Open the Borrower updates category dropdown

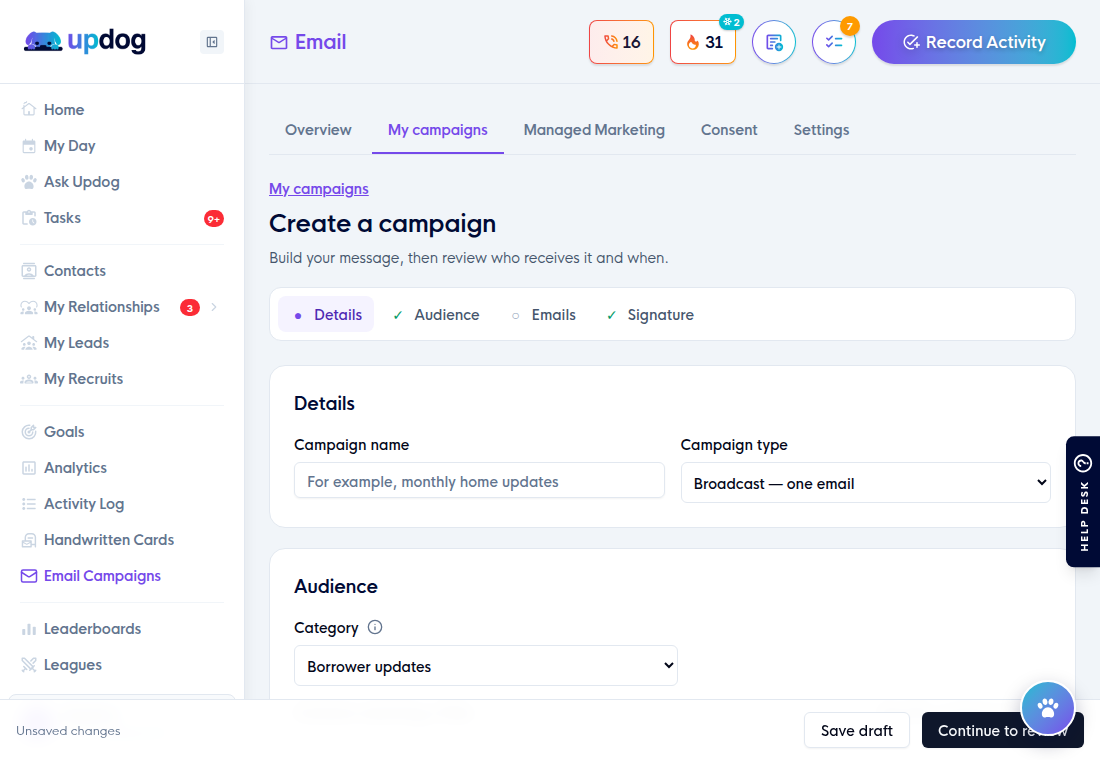[x=485, y=666]
